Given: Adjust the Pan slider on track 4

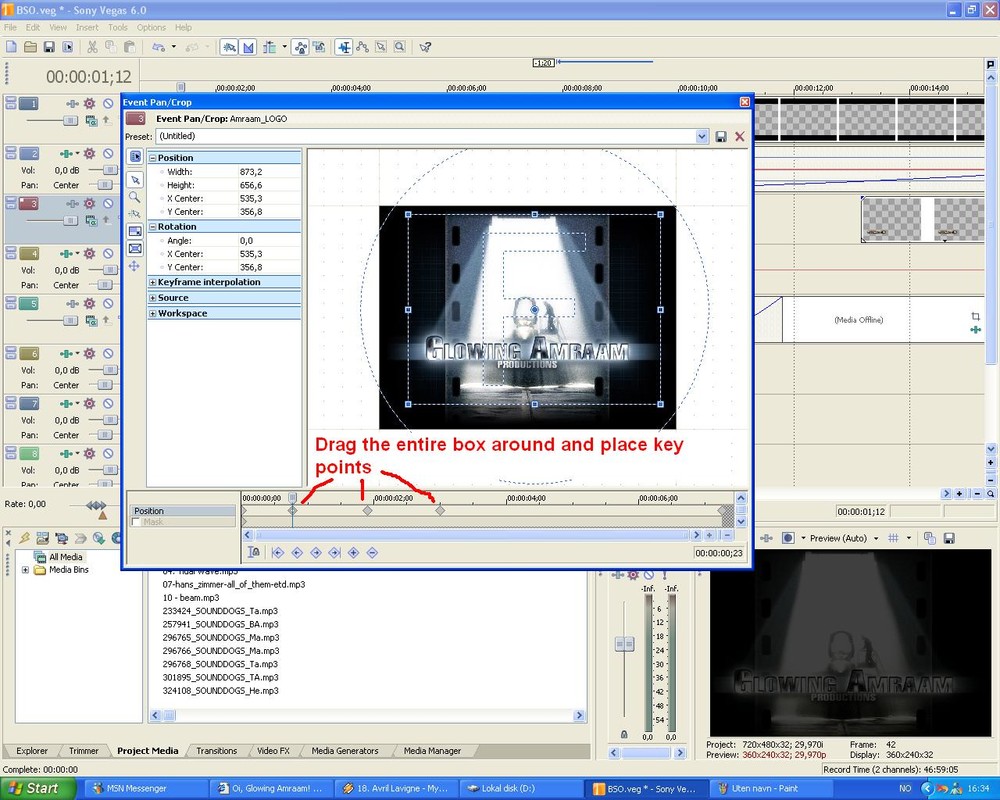Looking at the screenshot, I should coord(103,285).
